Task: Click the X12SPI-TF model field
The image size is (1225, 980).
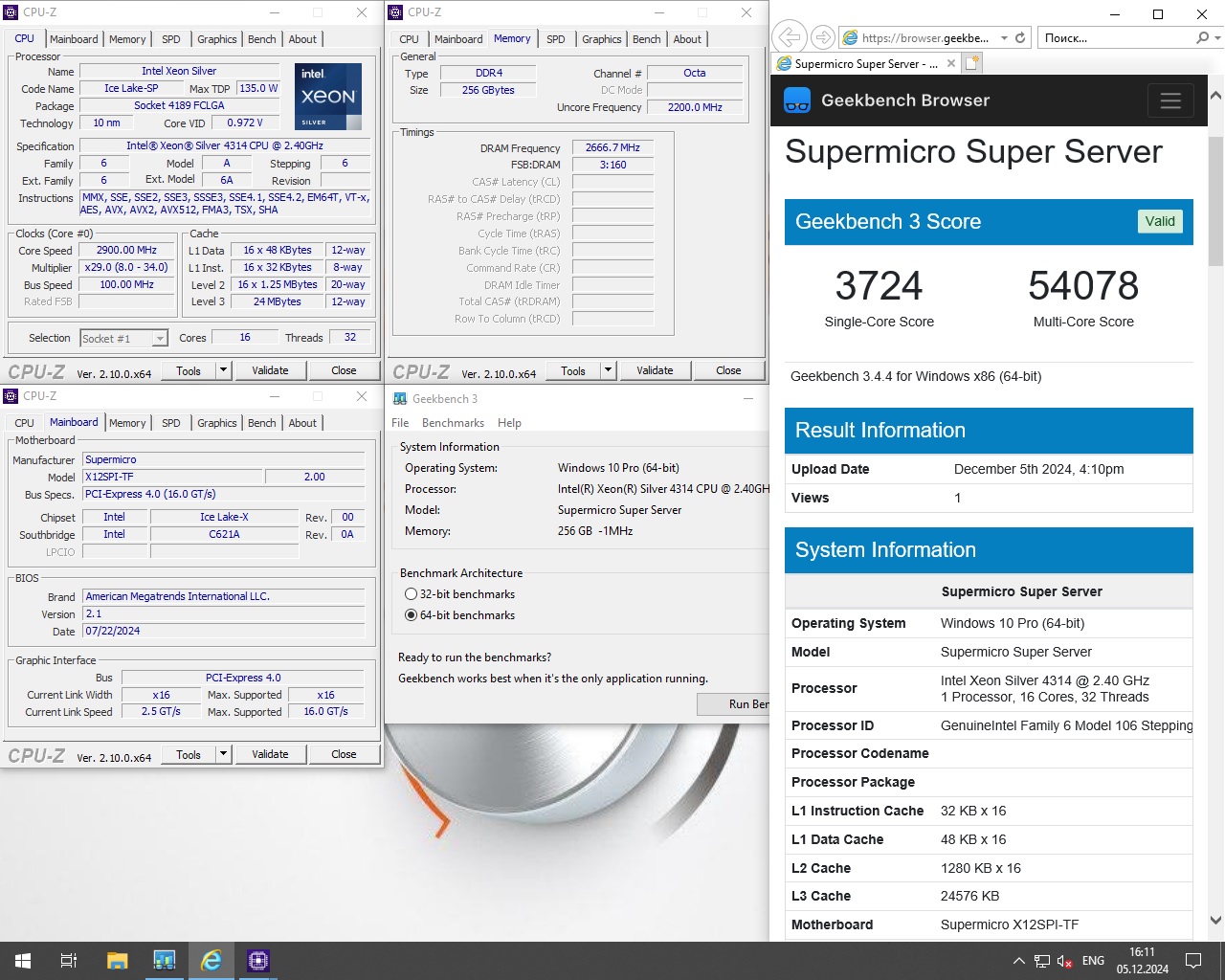Action: (x=171, y=477)
